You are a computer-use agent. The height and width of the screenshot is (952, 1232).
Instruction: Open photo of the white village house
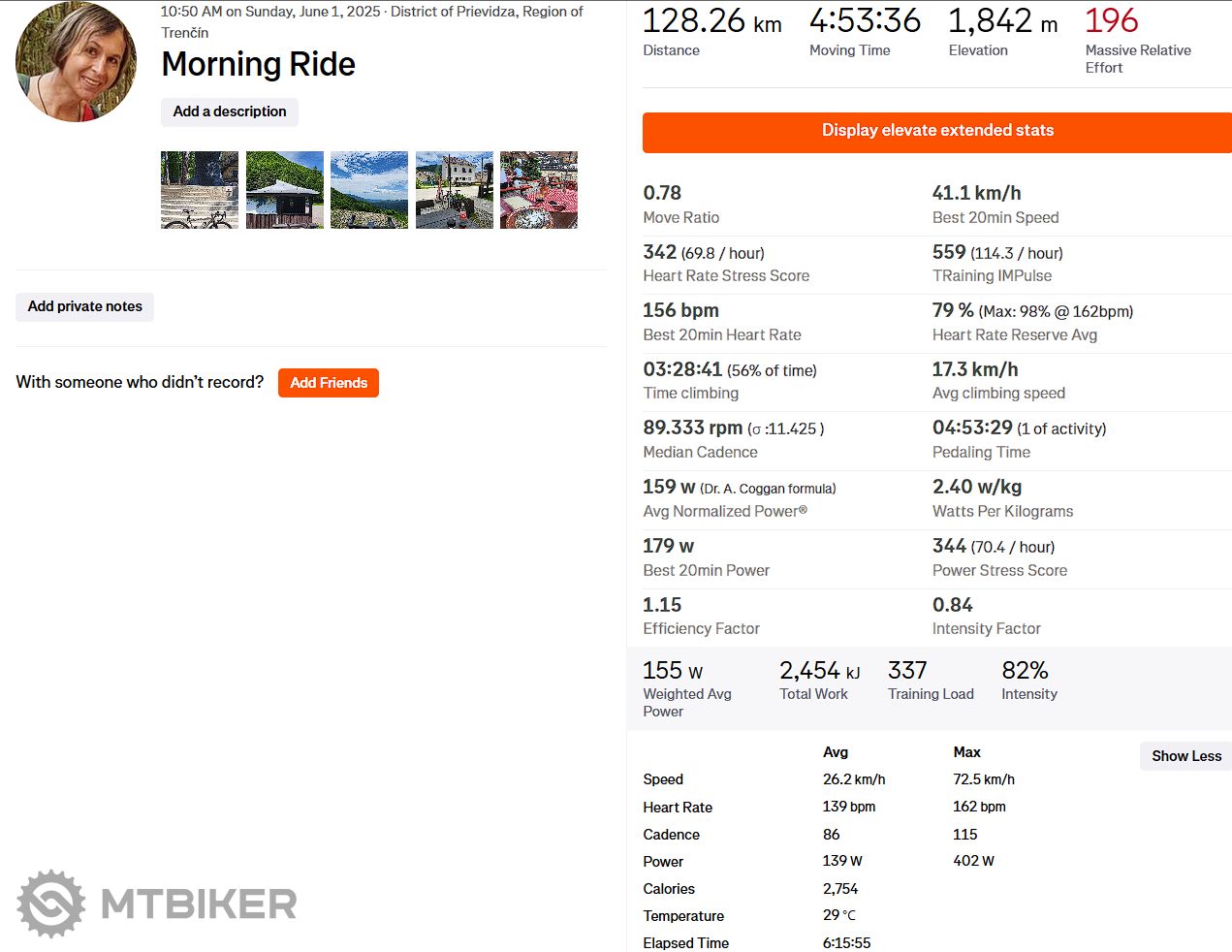tap(455, 190)
